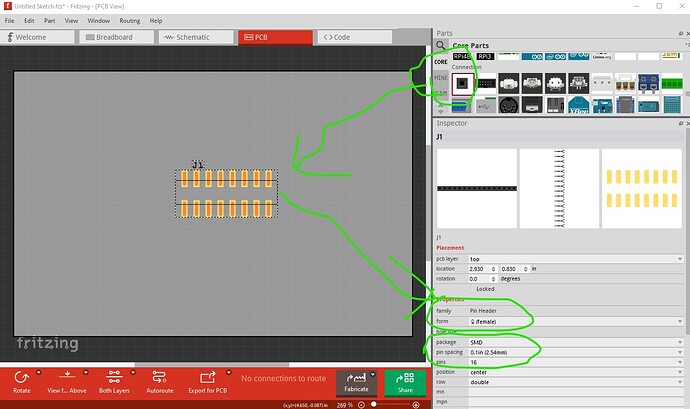Viewport: 690px width, 409px height.
Task: Expand the Fabricate options arrow
Action: click(373, 375)
